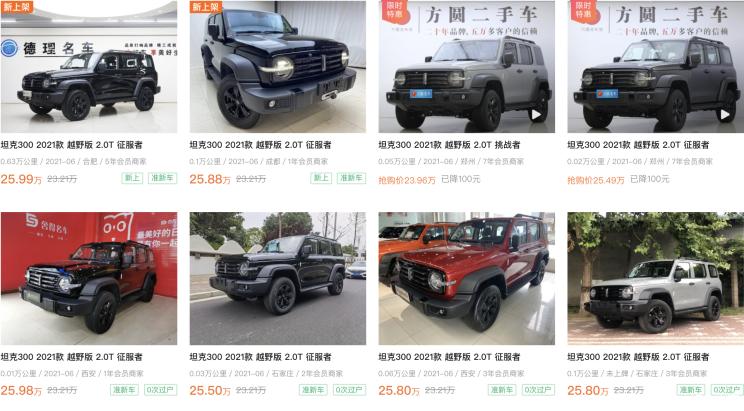Open the 德理名车 black car thumbnail
Viewport: 744px width, 411px height.
[89, 67]
